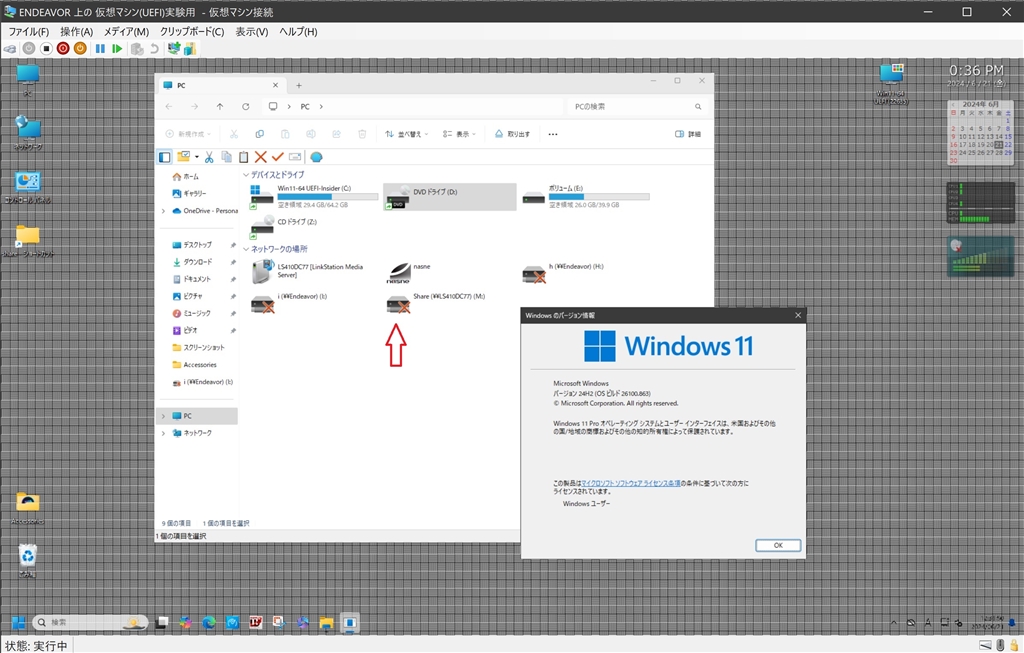This screenshot has width=1024, height=653.
Task: Select Share (¥¥LS410DC77) (M:) drive
Action: [436, 303]
